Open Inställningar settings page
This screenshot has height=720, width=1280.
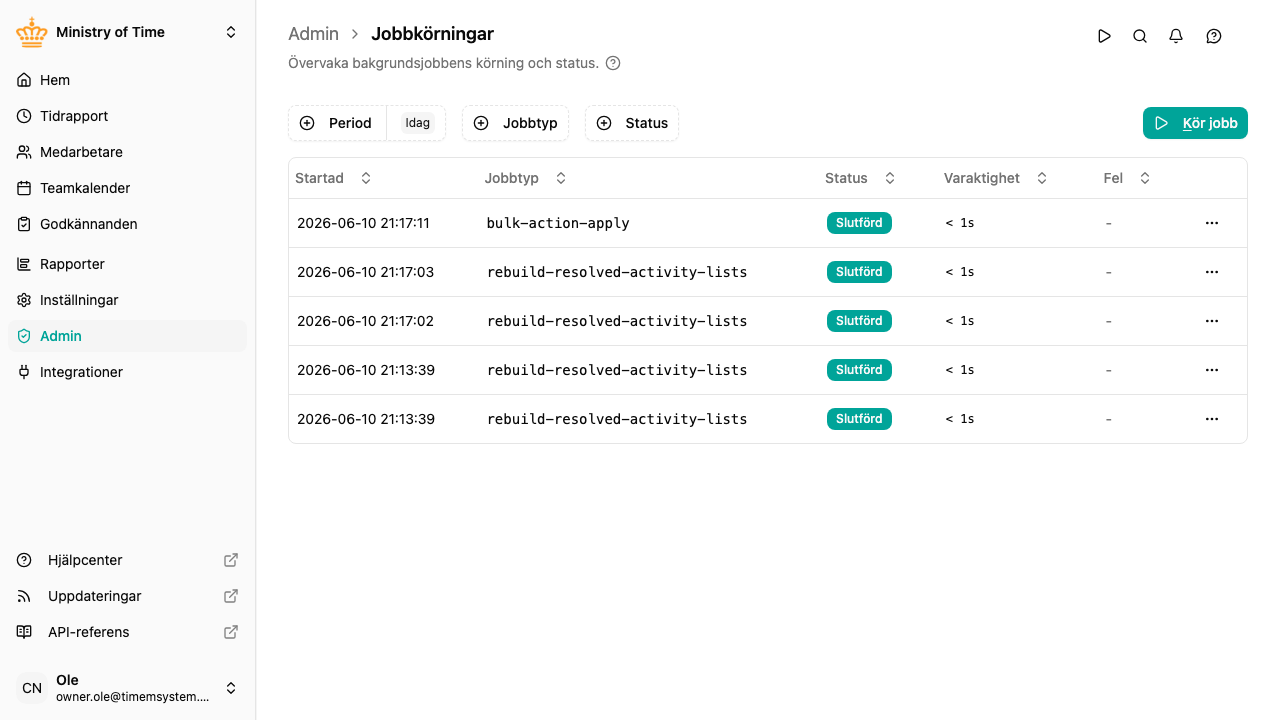127,300
